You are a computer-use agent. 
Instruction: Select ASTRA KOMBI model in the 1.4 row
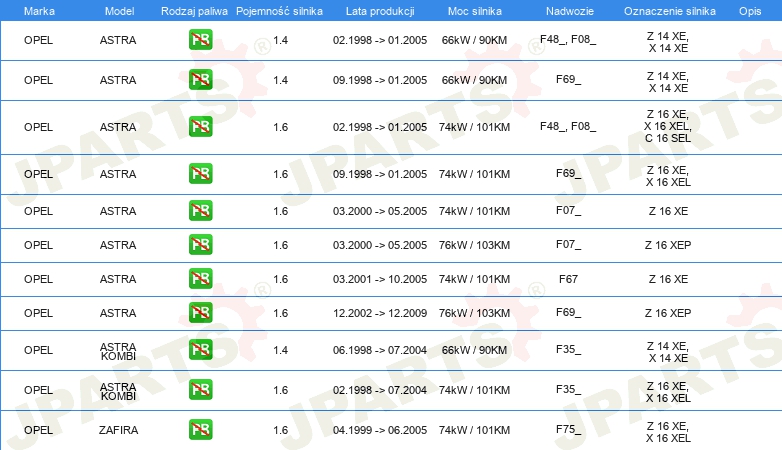[118, 351]
